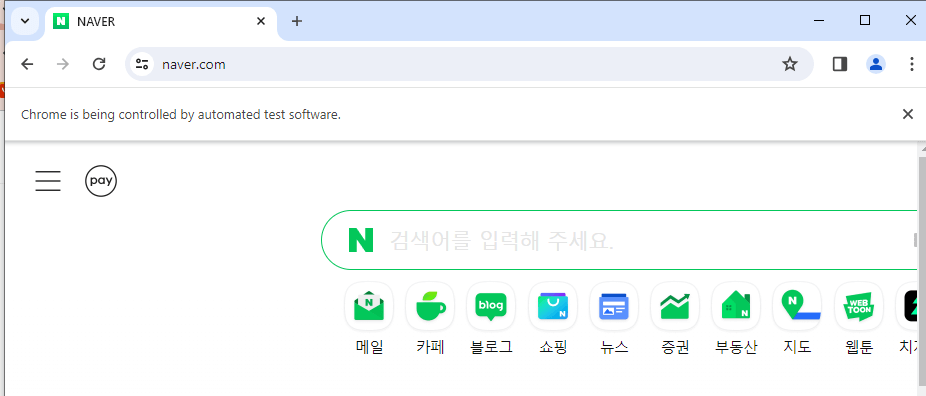This screenshot has width=926, height=396.
Task: Open the Webtoon (웹툰) shortcut icon
Action: coord(859,306)
